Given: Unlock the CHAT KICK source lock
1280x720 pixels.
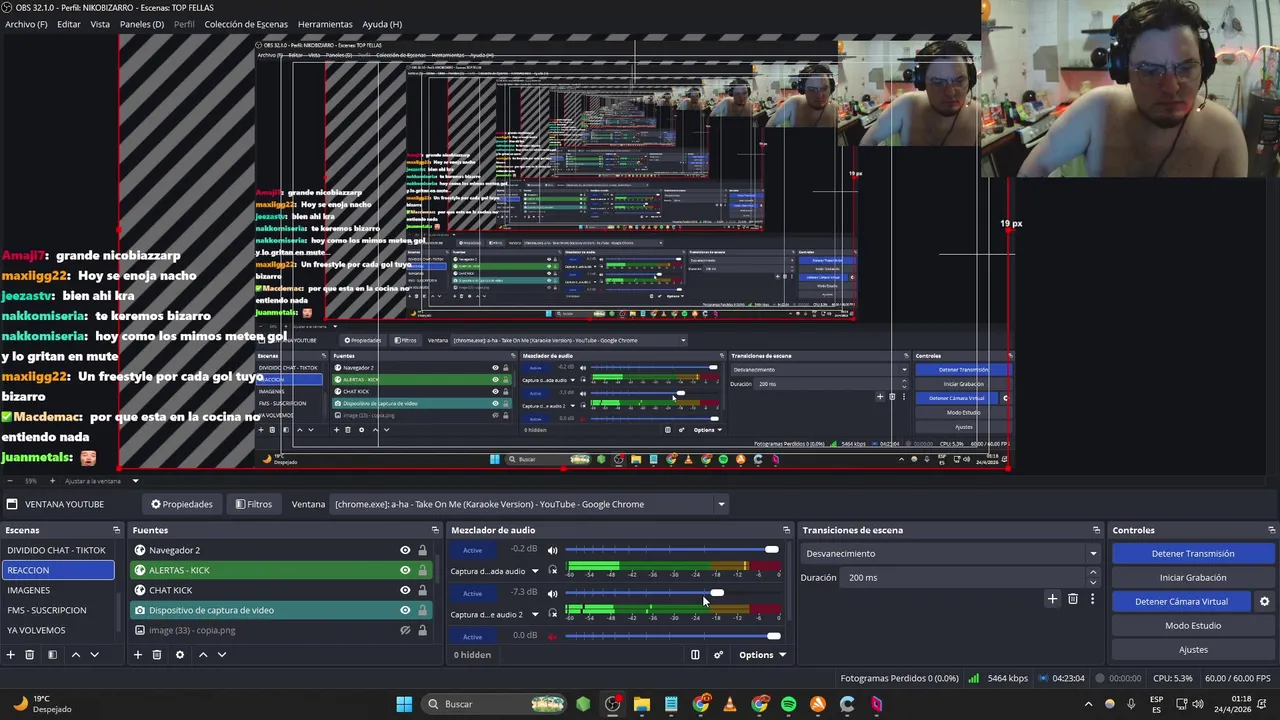Looking at the screenshot, I should 422,590.
